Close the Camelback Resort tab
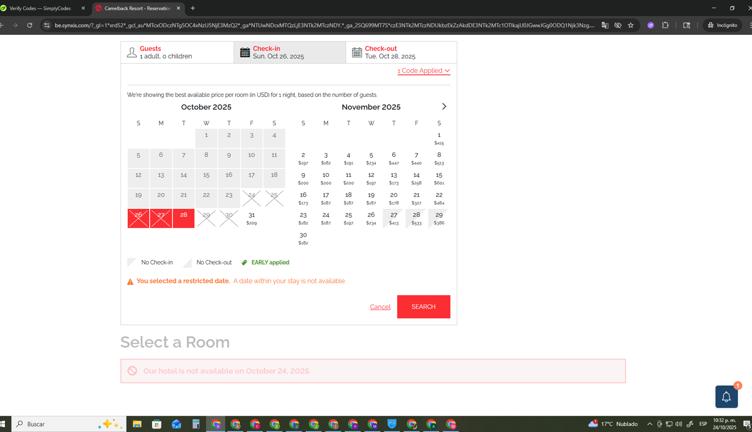Viewport: 752px width, 432px height. pos(178,8)
